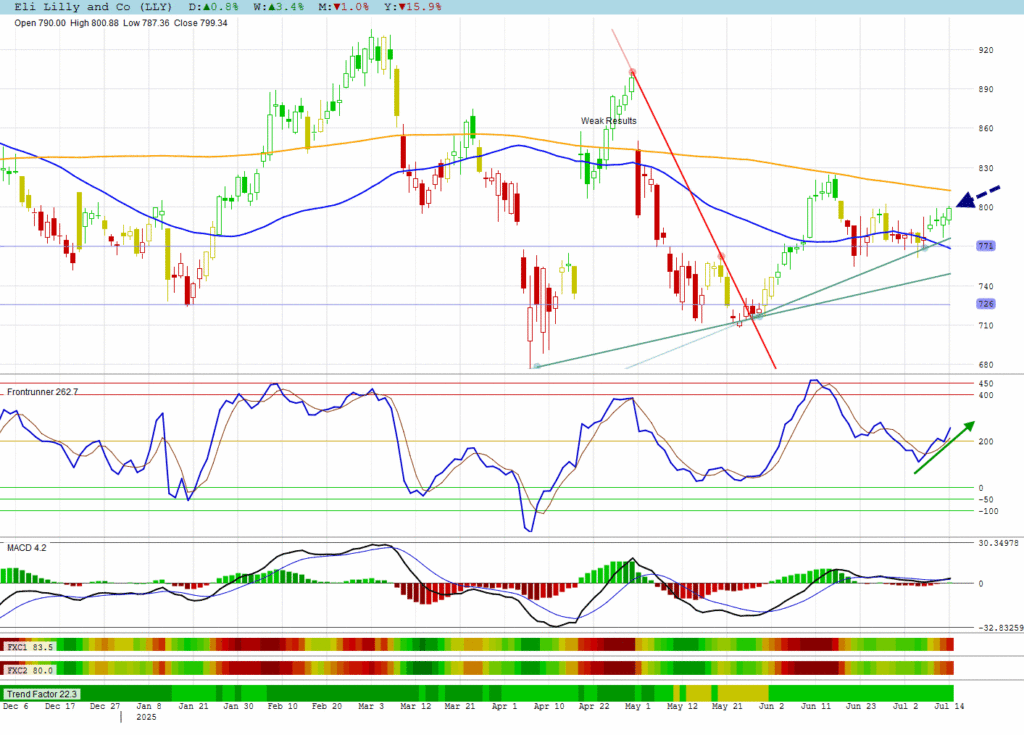Click the -100 Frontrunner axis label
The image size is (1024, 735).
coord(988,512)
